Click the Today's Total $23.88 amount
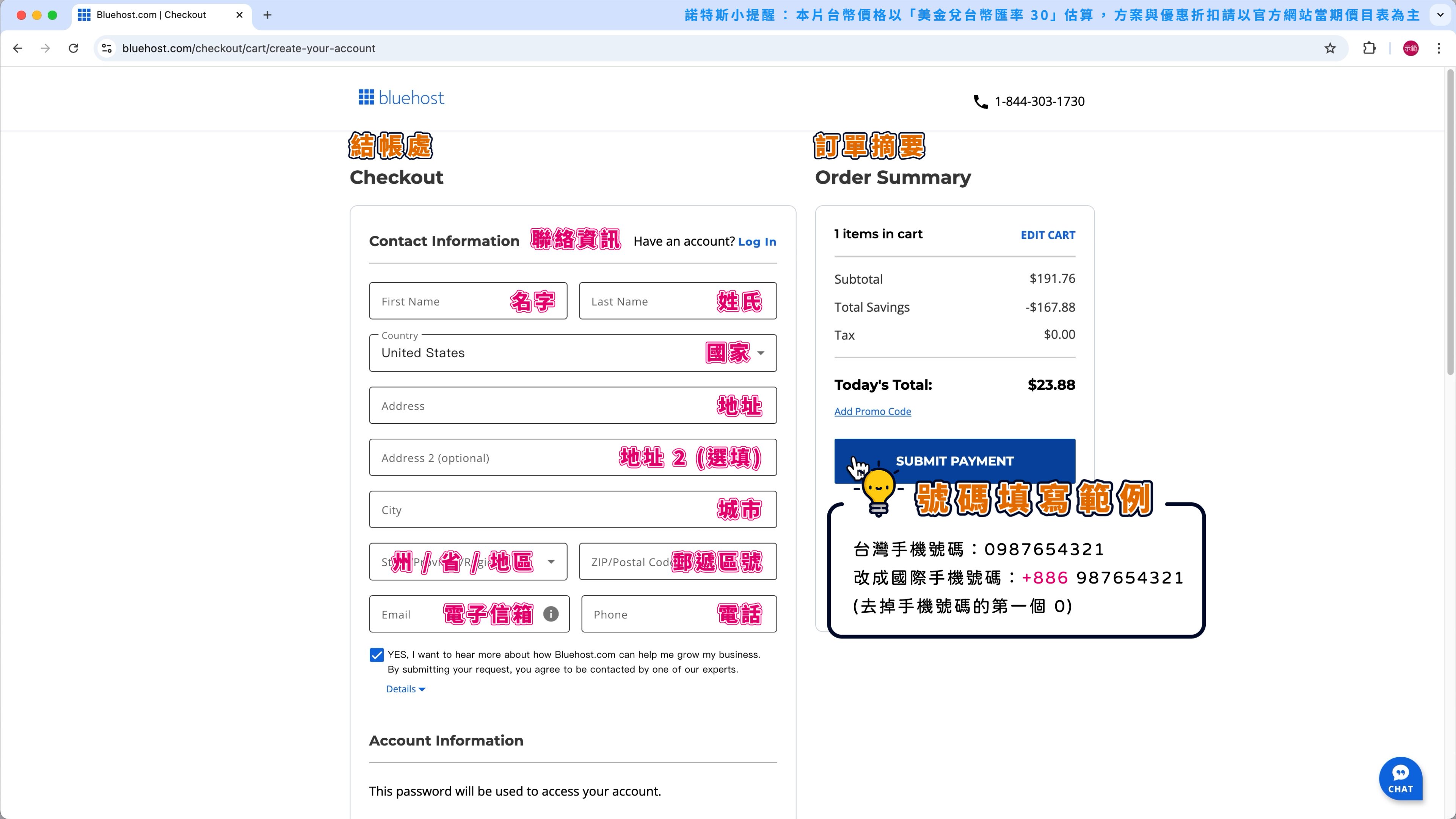 1051,385
